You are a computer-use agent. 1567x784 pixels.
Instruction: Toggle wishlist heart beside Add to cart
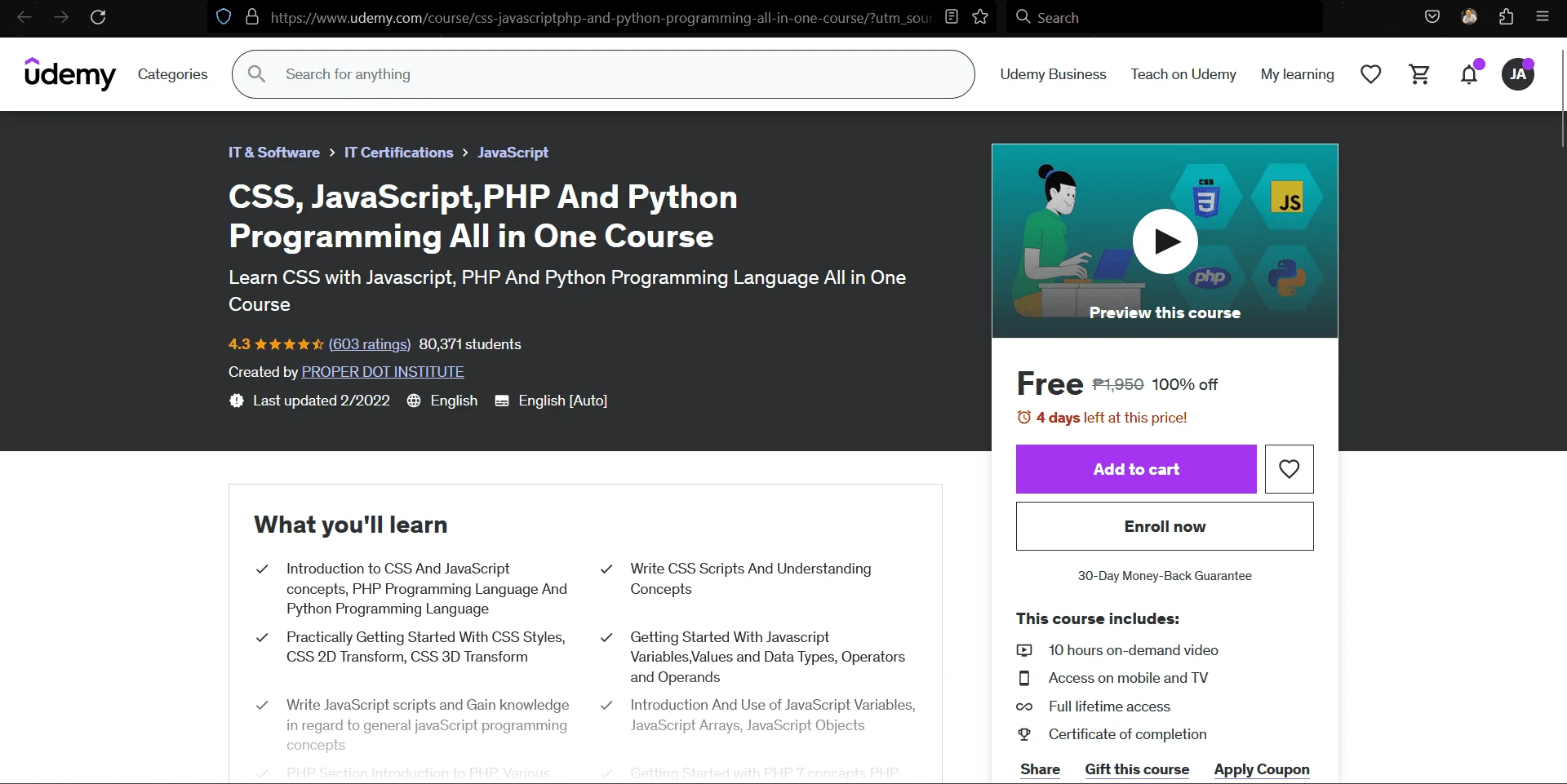tap(1290, 469)
